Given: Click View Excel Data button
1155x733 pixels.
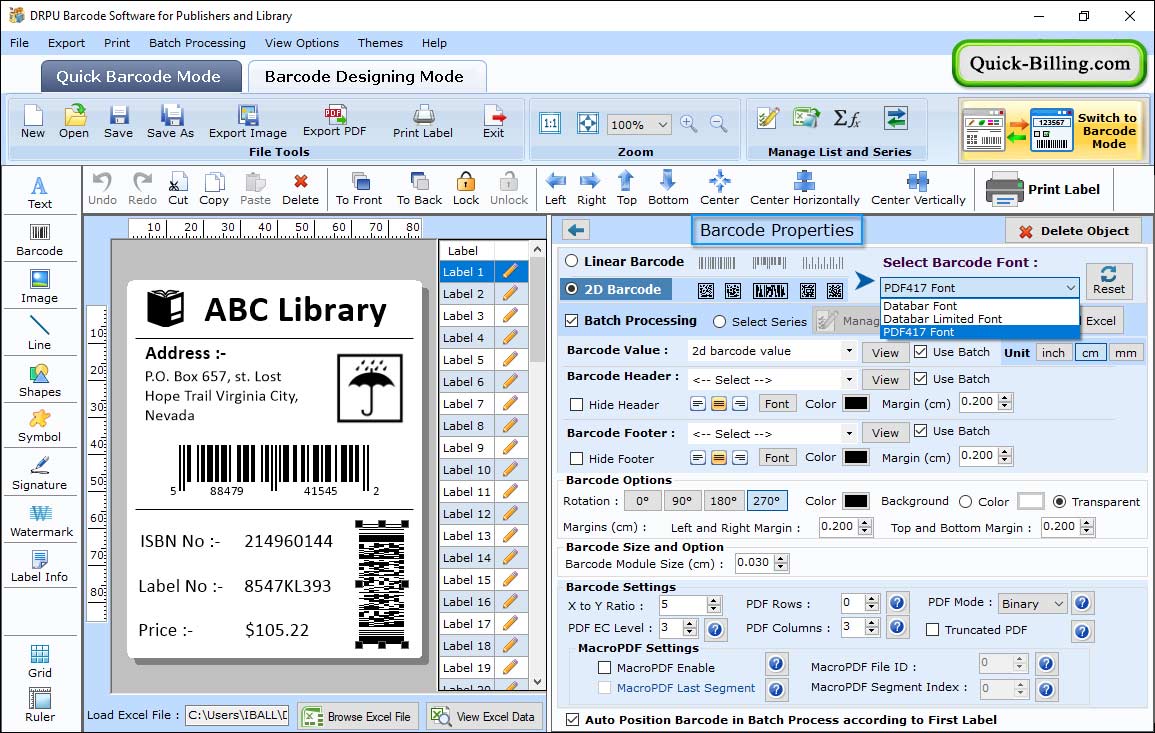Looking at the screenshot, I should [483, 716].
